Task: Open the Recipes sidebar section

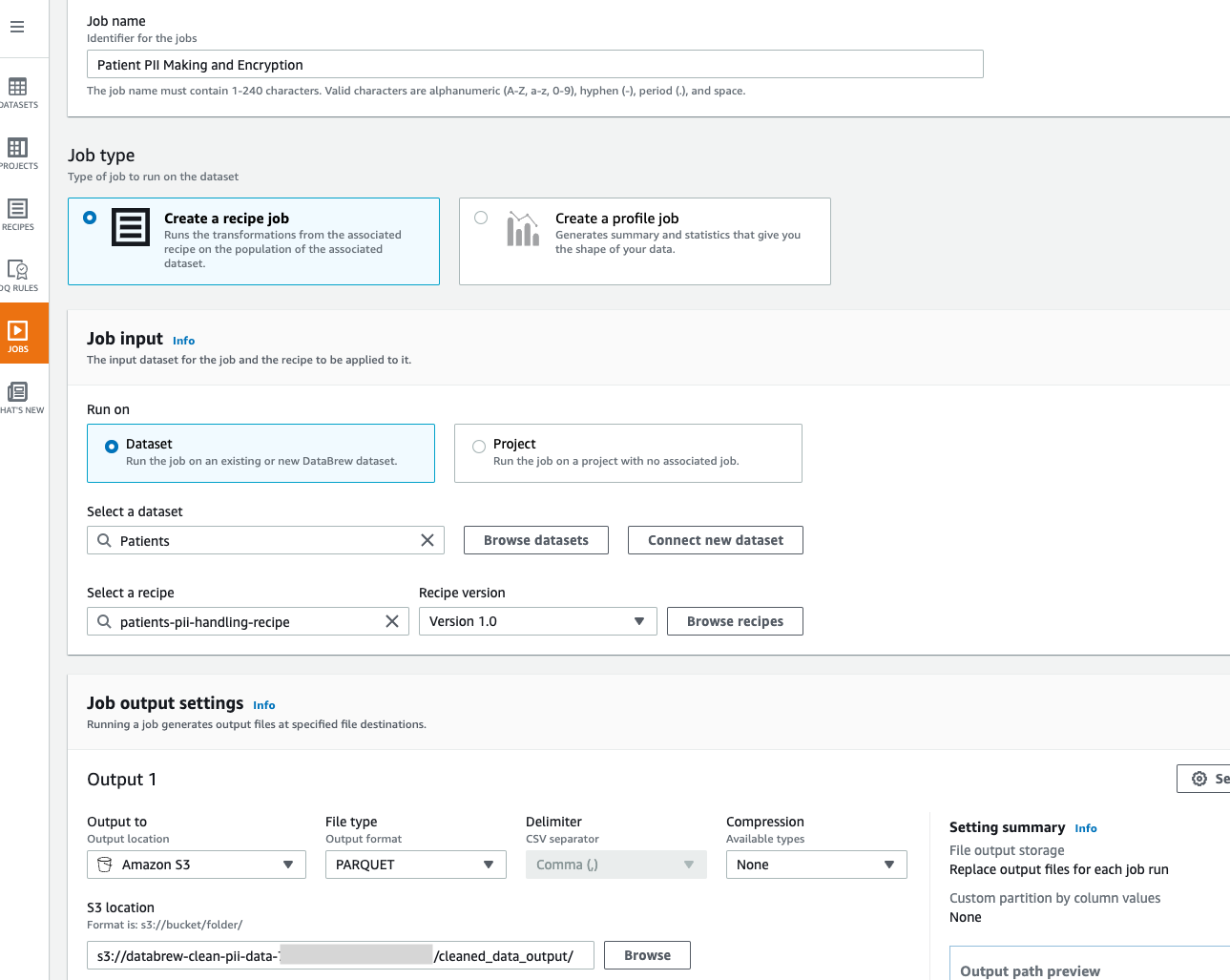Action: pos(18,215)
